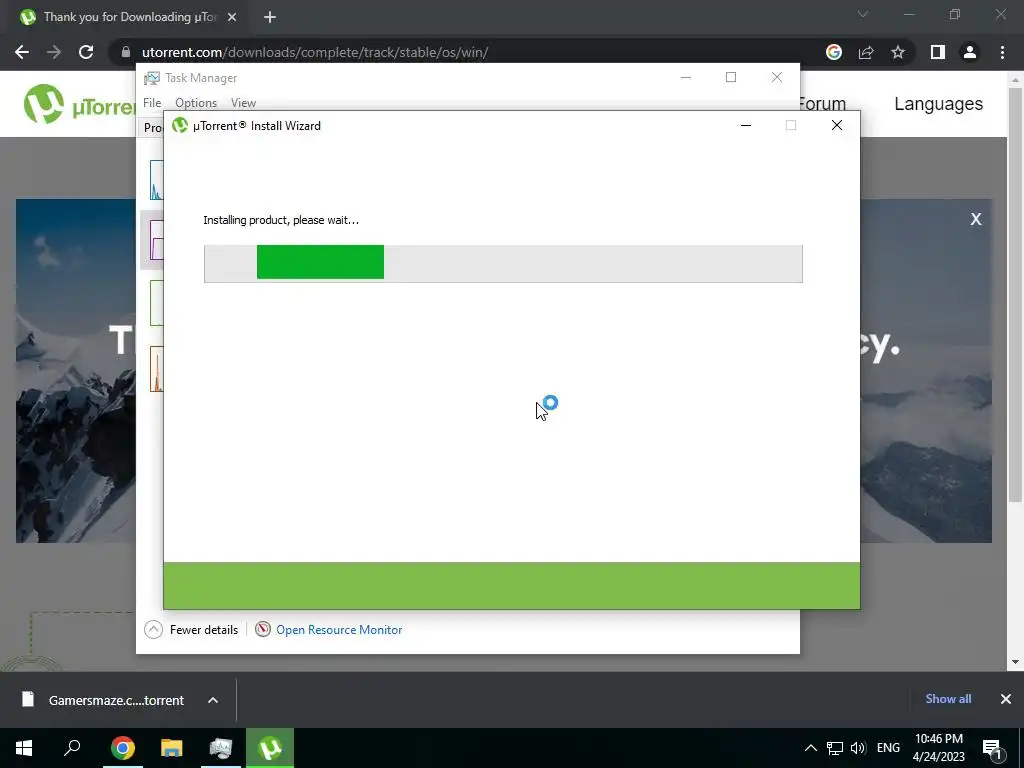Reload the uTorrent download page

[x=86, y=52]
